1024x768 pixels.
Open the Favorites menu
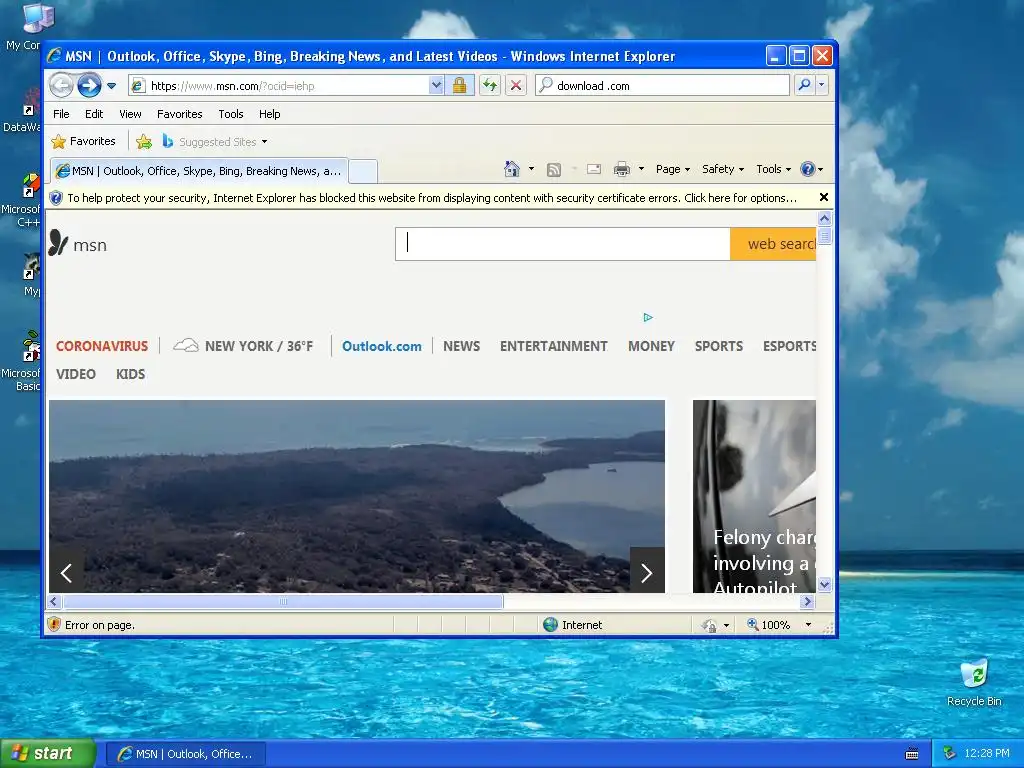coord(180,114)
